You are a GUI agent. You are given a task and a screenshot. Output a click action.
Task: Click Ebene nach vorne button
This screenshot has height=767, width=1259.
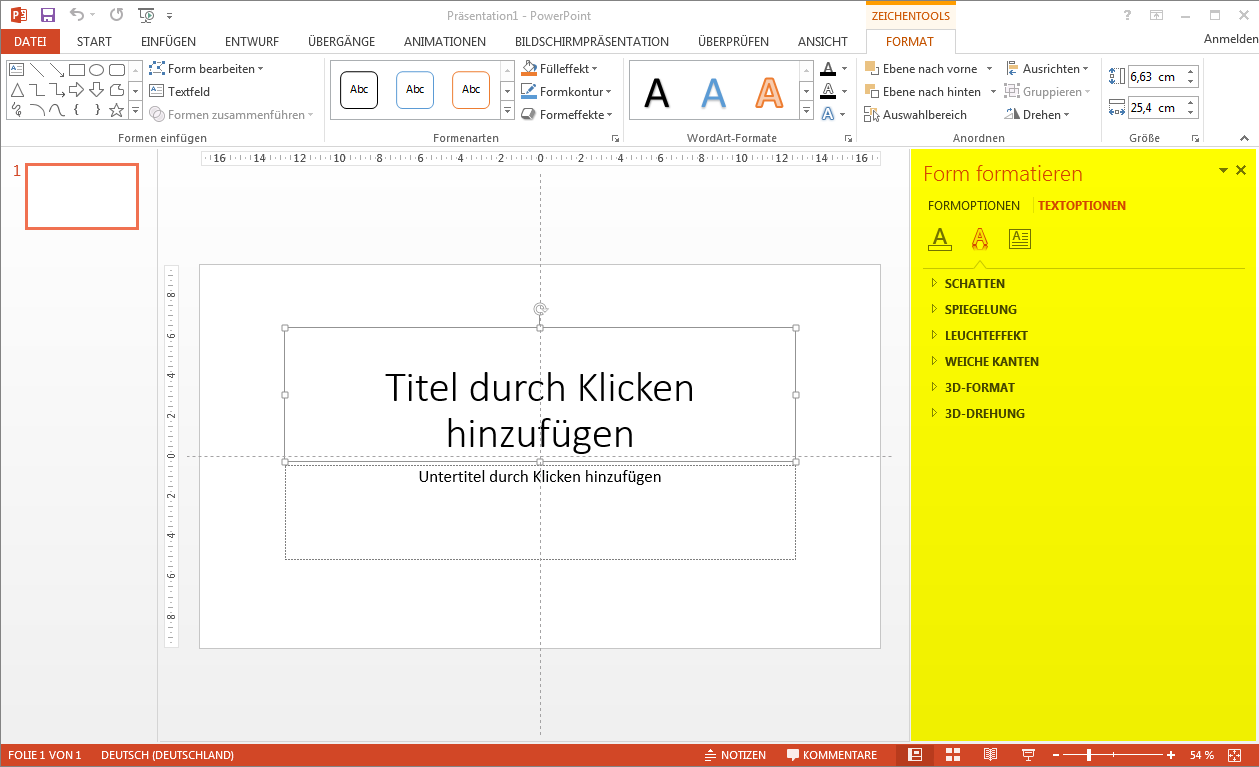pos(929,69)
